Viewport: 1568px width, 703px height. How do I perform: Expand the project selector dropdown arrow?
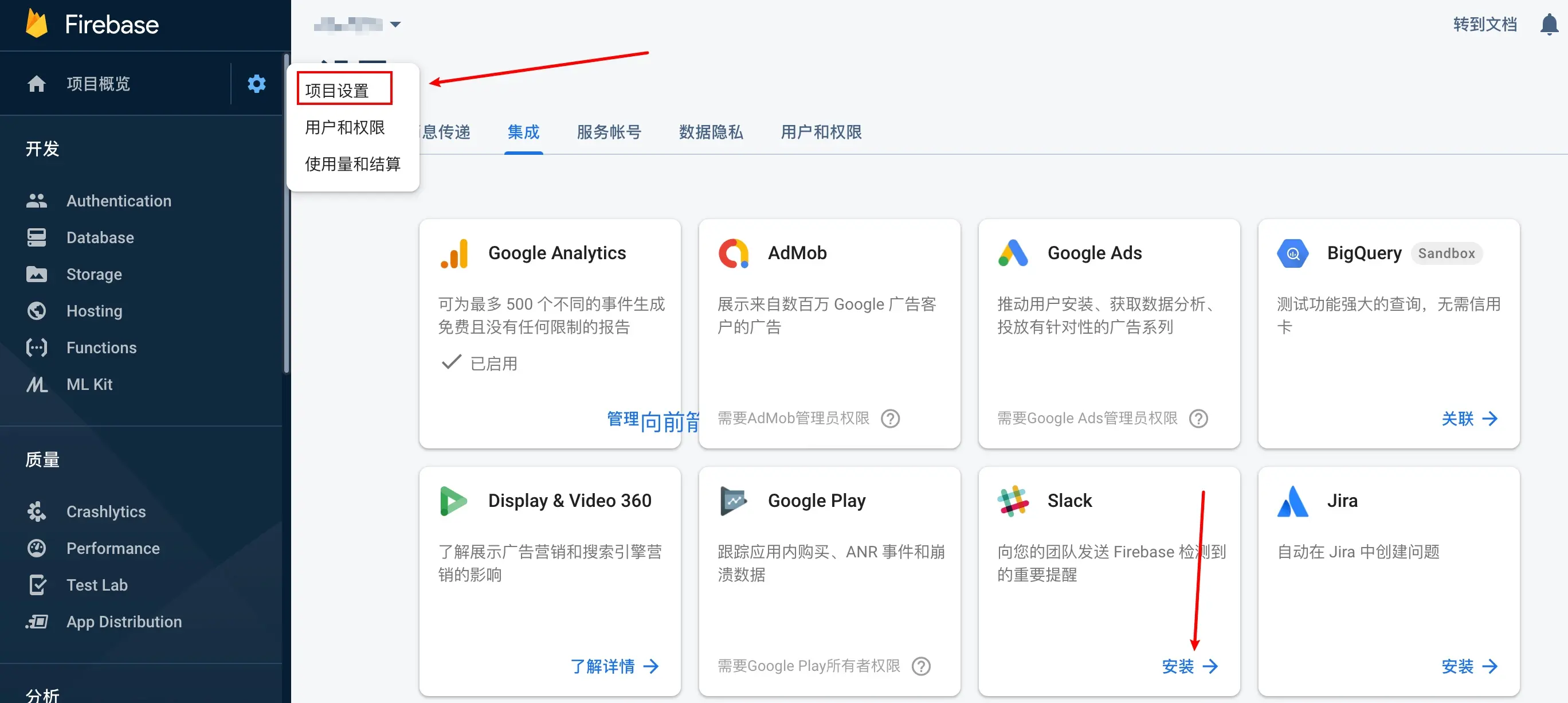click(x=395, y=25)
